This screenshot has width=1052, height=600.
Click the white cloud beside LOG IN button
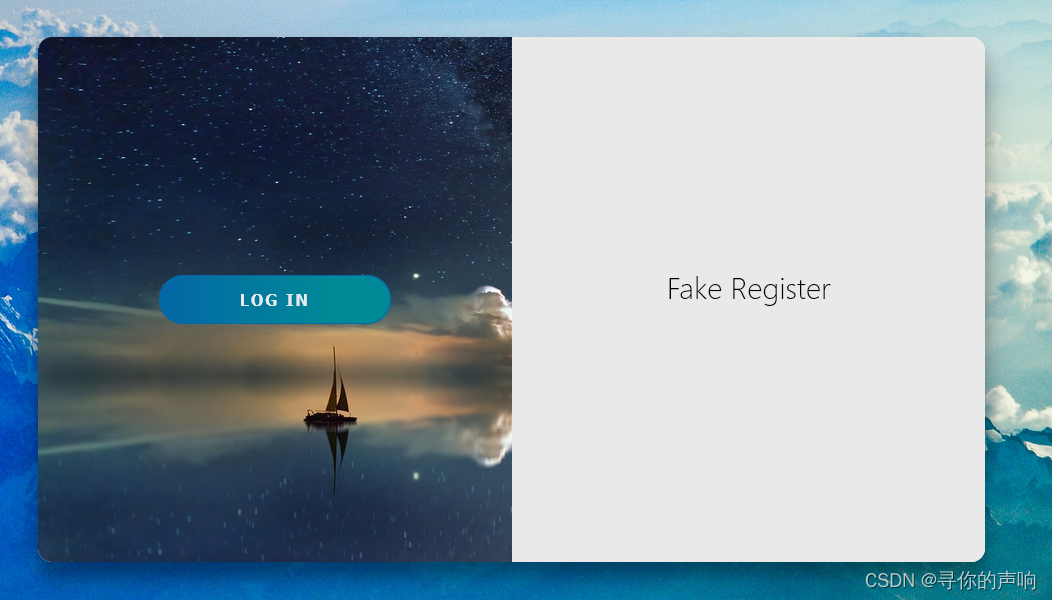[483, 312]
